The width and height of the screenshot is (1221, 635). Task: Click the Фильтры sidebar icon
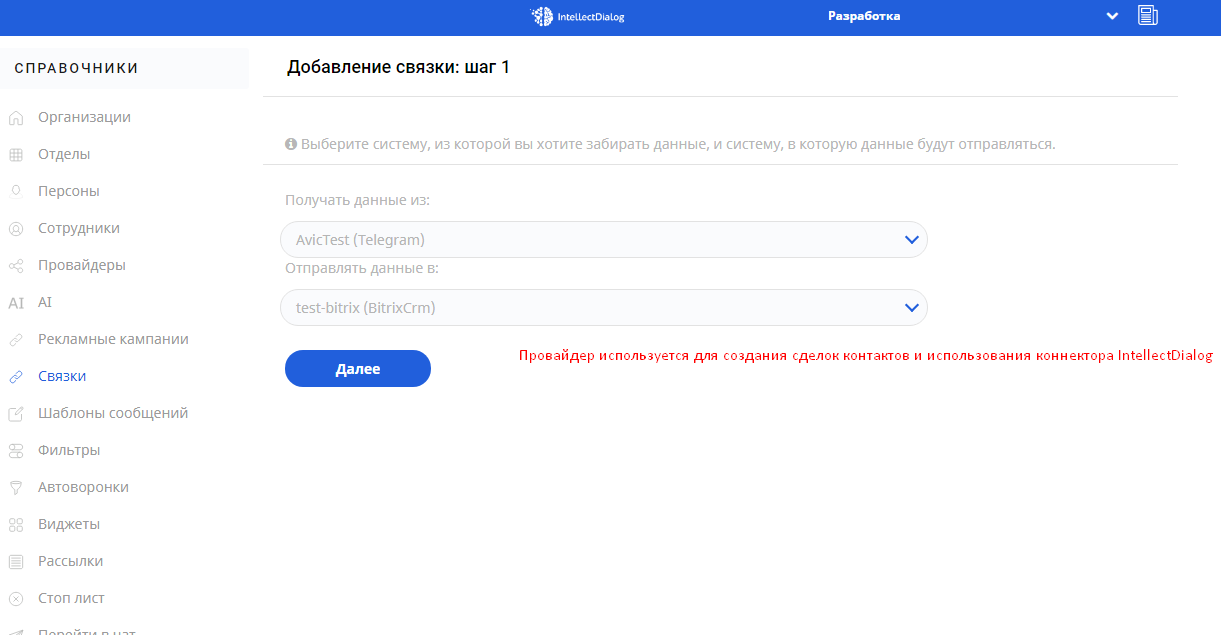point(16,451)
